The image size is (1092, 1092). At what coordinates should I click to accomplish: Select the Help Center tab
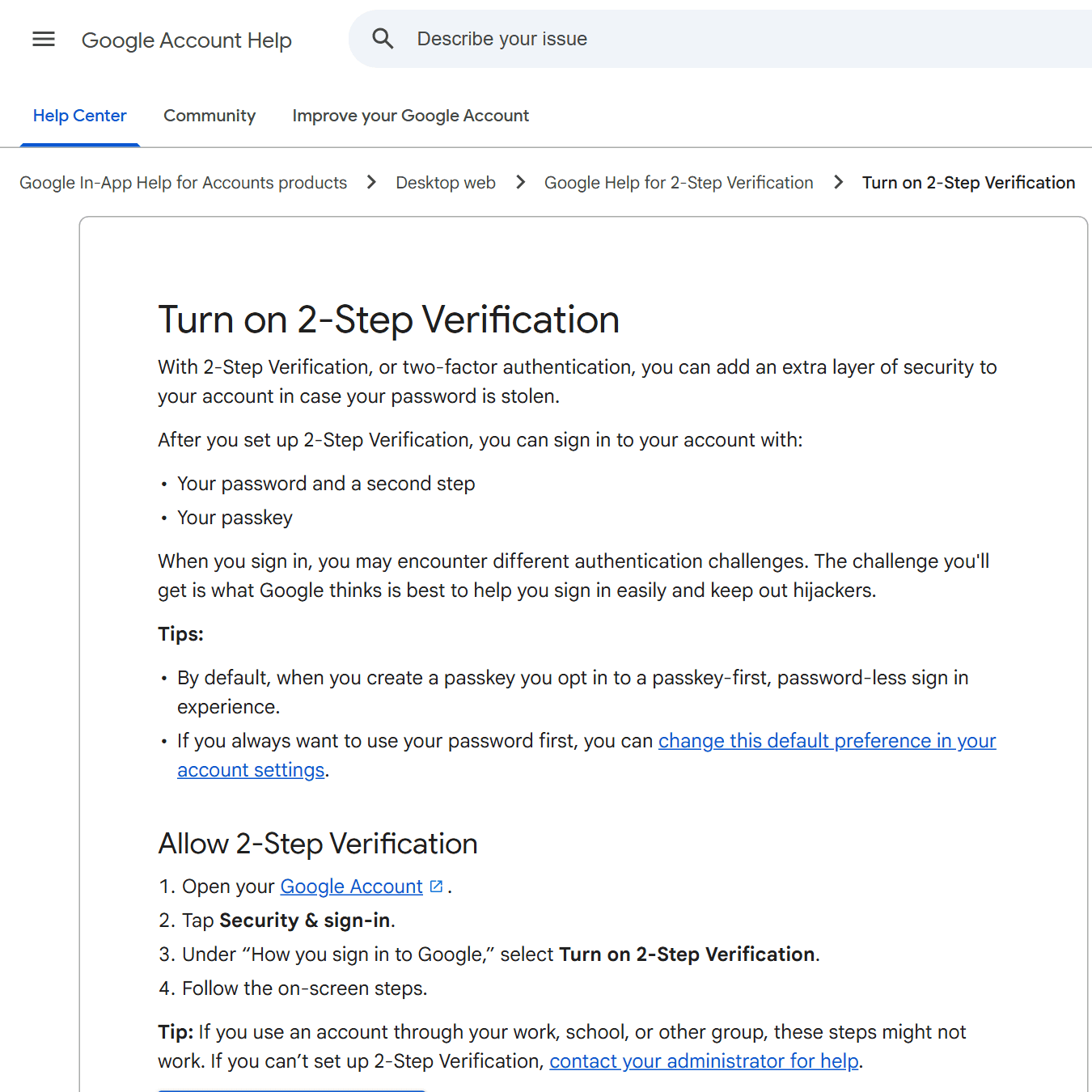pos(80,116)
